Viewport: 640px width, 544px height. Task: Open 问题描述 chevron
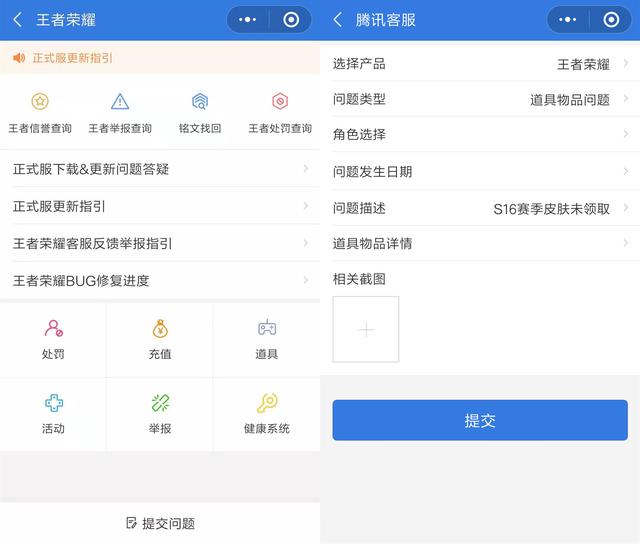tap(626, 208)
